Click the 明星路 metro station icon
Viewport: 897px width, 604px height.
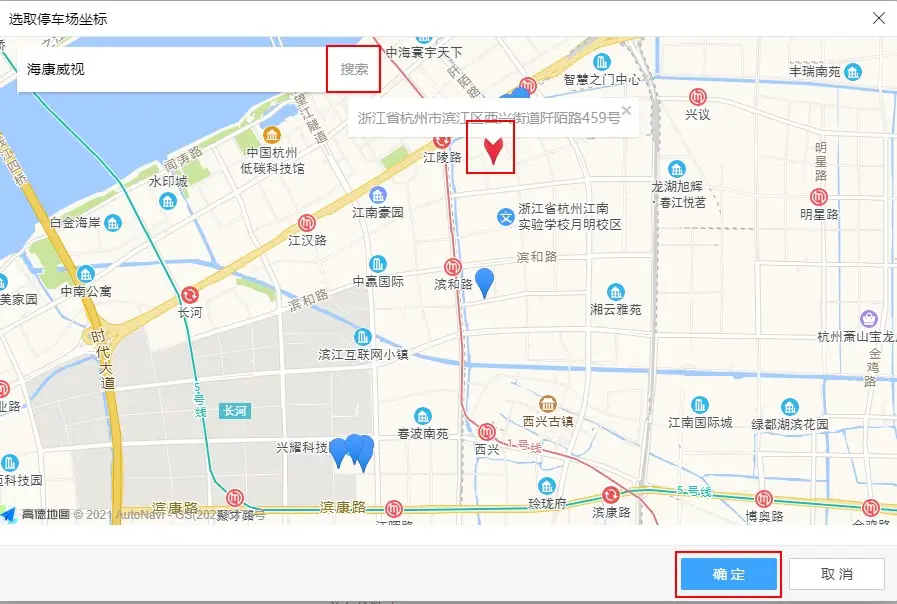click(819, 197)
